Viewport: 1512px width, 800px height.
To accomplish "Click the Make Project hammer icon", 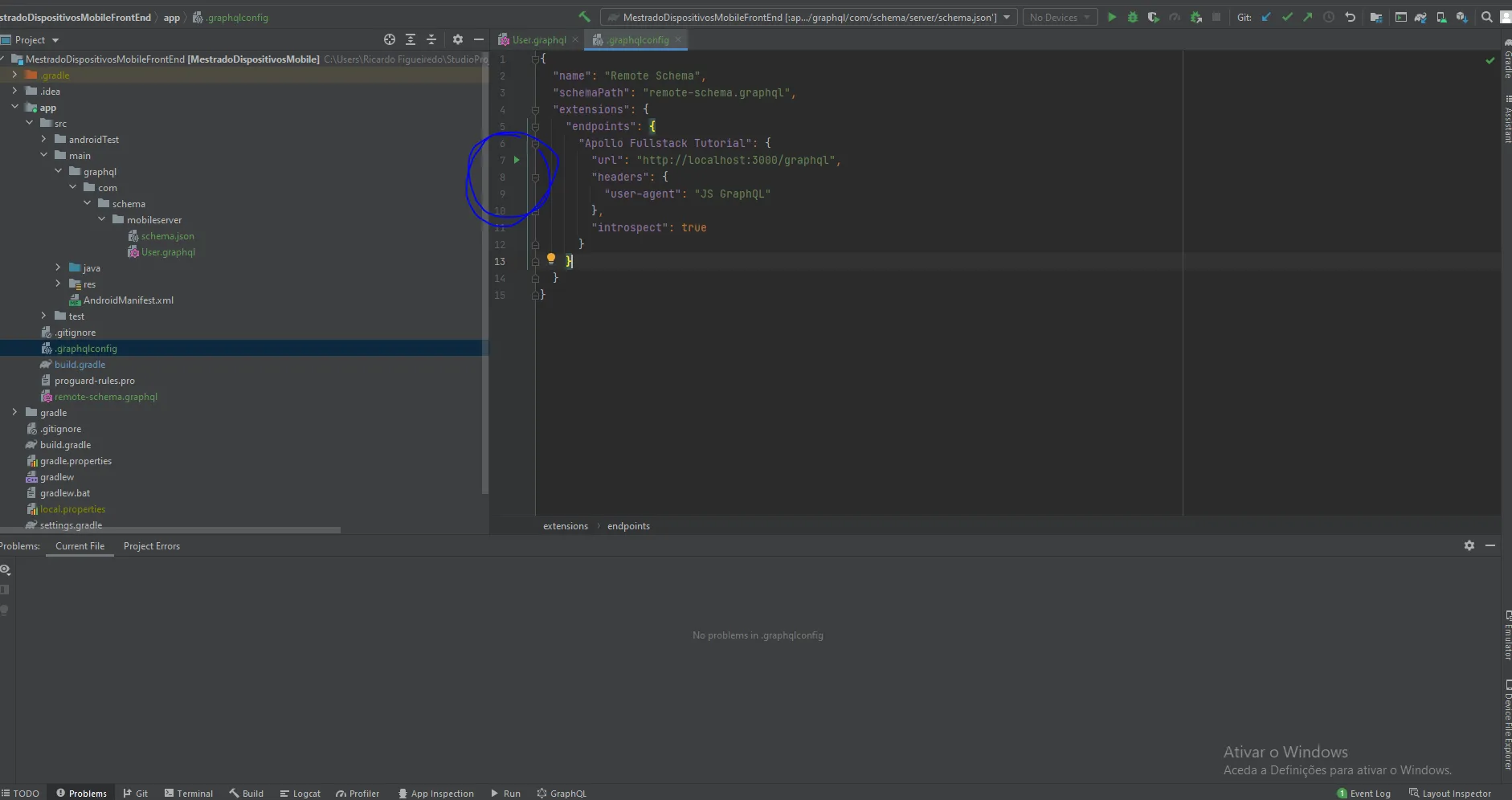I will [584, 17].
